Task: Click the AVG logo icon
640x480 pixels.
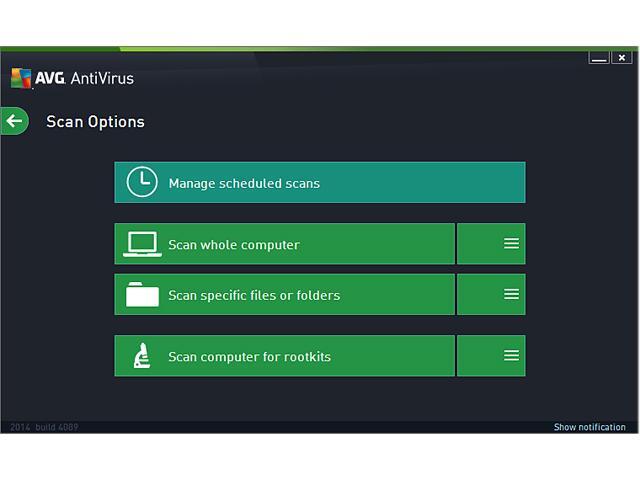Action: pos(21,78)
